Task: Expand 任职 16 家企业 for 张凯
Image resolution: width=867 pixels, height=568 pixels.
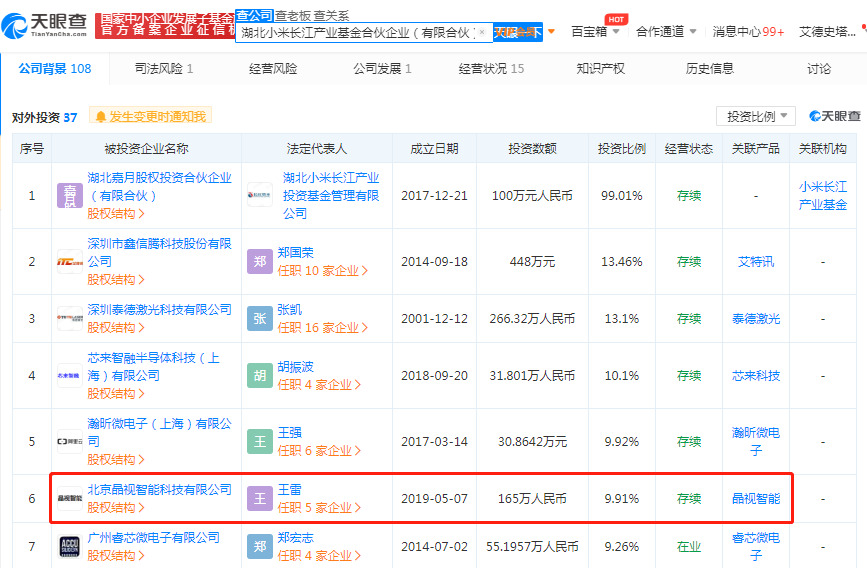Action: [322, 327]
